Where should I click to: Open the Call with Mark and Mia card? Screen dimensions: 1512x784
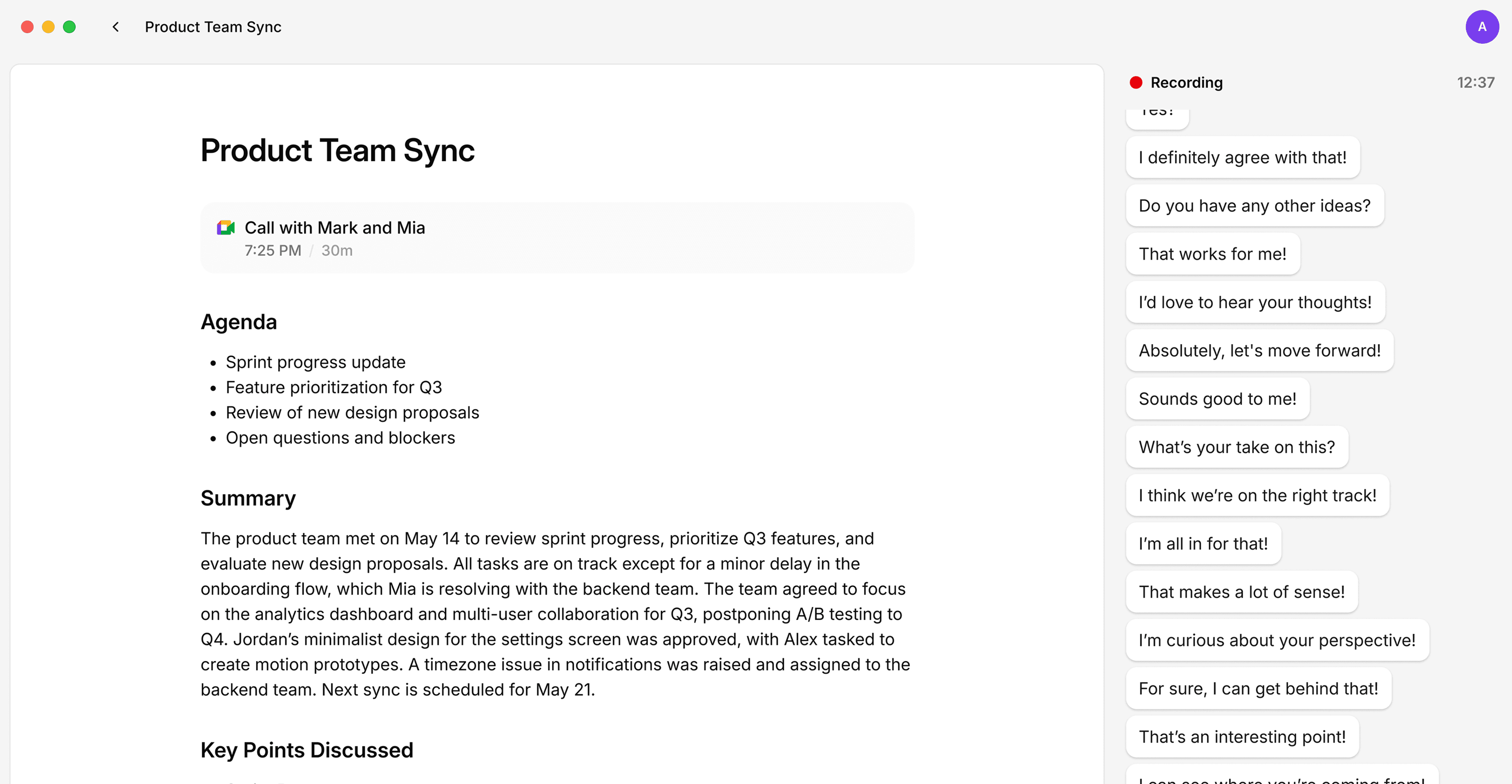[557, 238]
